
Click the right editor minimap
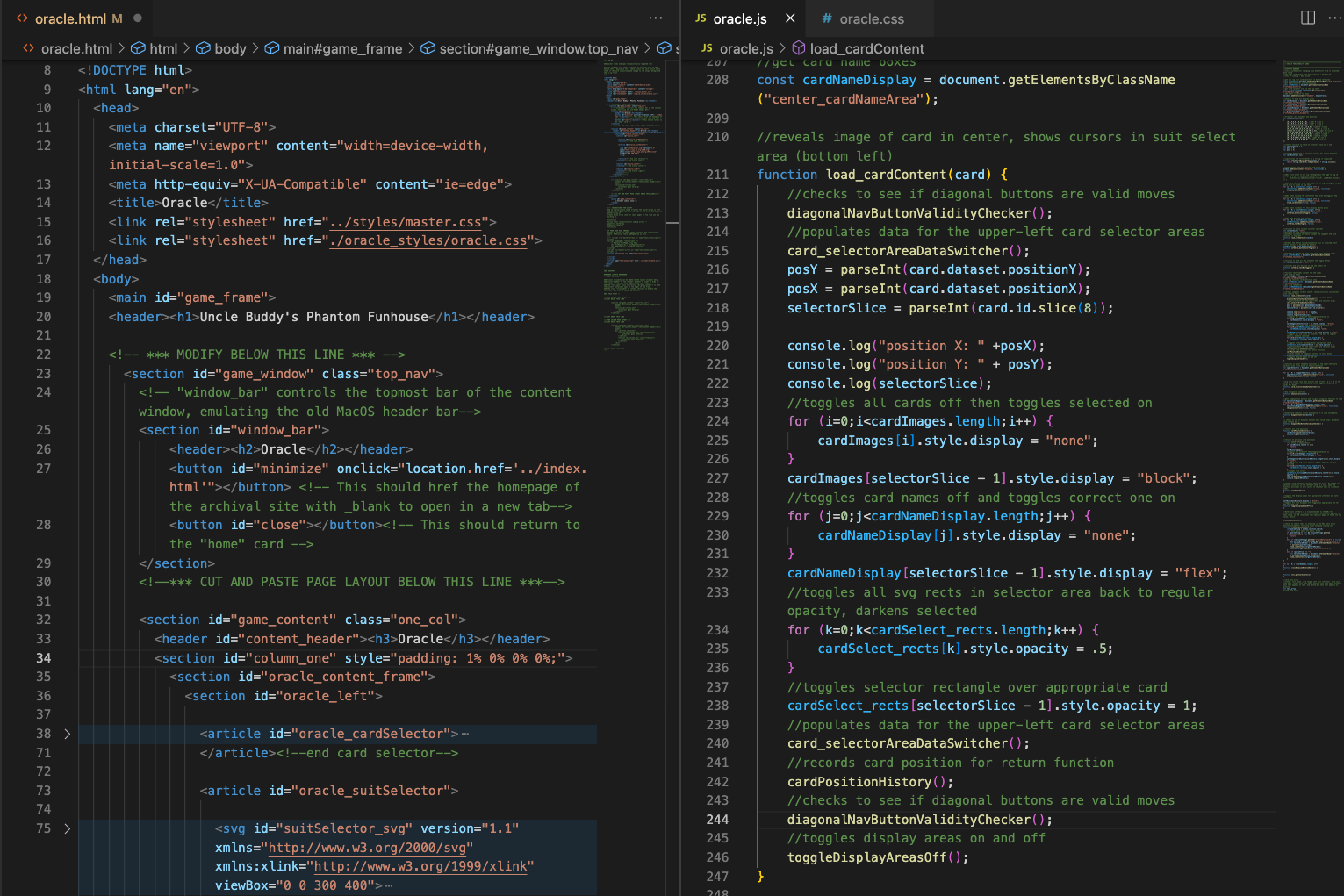1312,325
